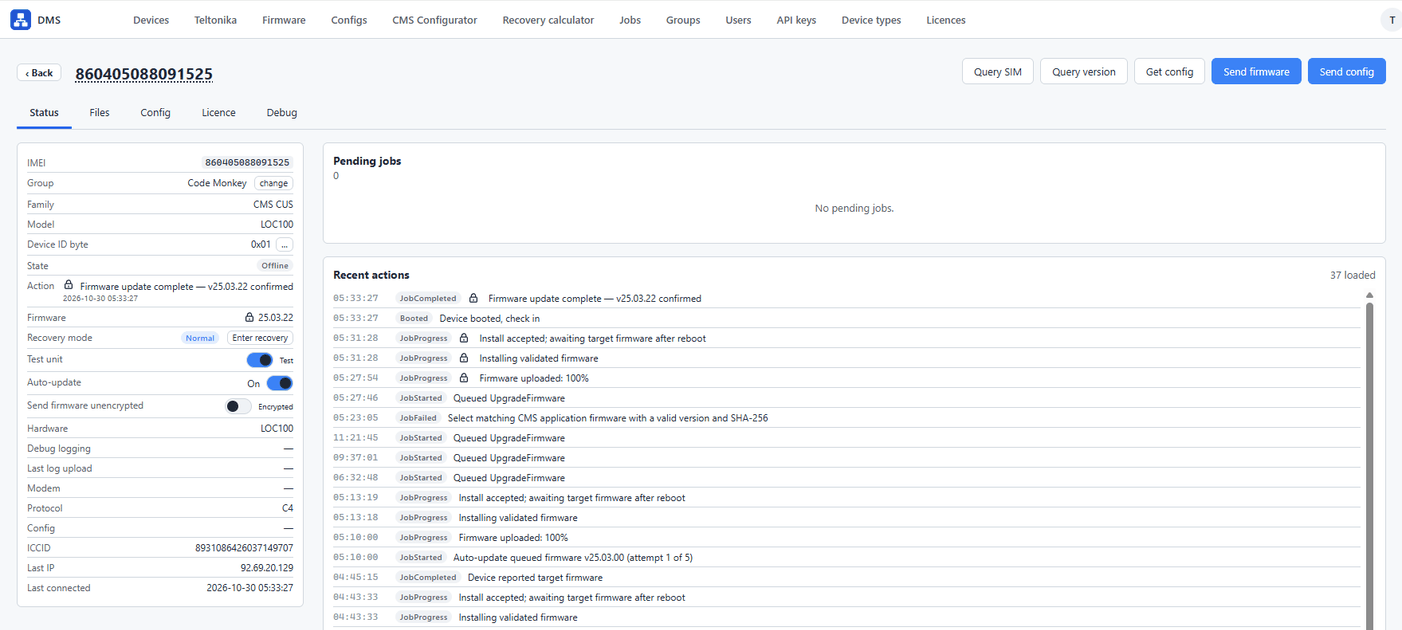
Task: Click the Last IP value 92.69.20.129
Action: tap(267, 568)
